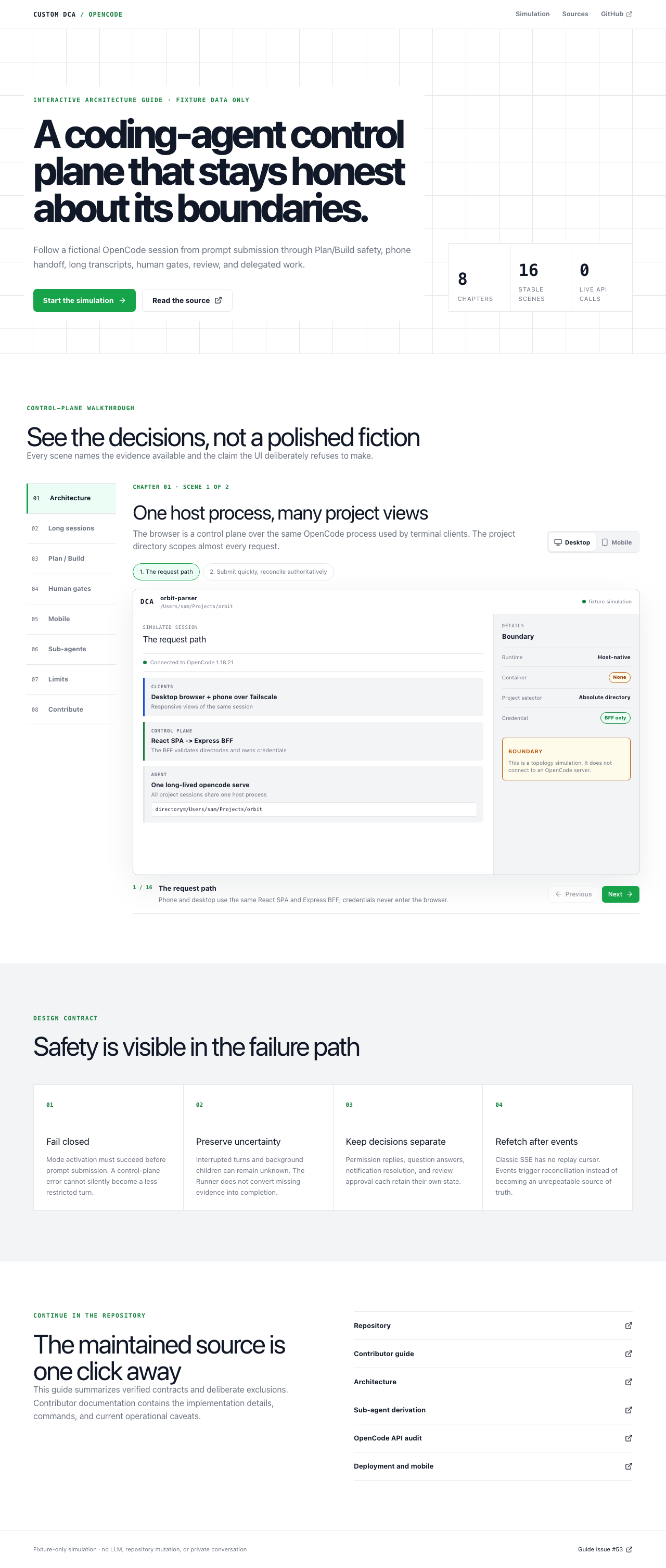Switch preview to Desktop view
The height and width of the screenshot is (1568, 666).
click(572, 542)
